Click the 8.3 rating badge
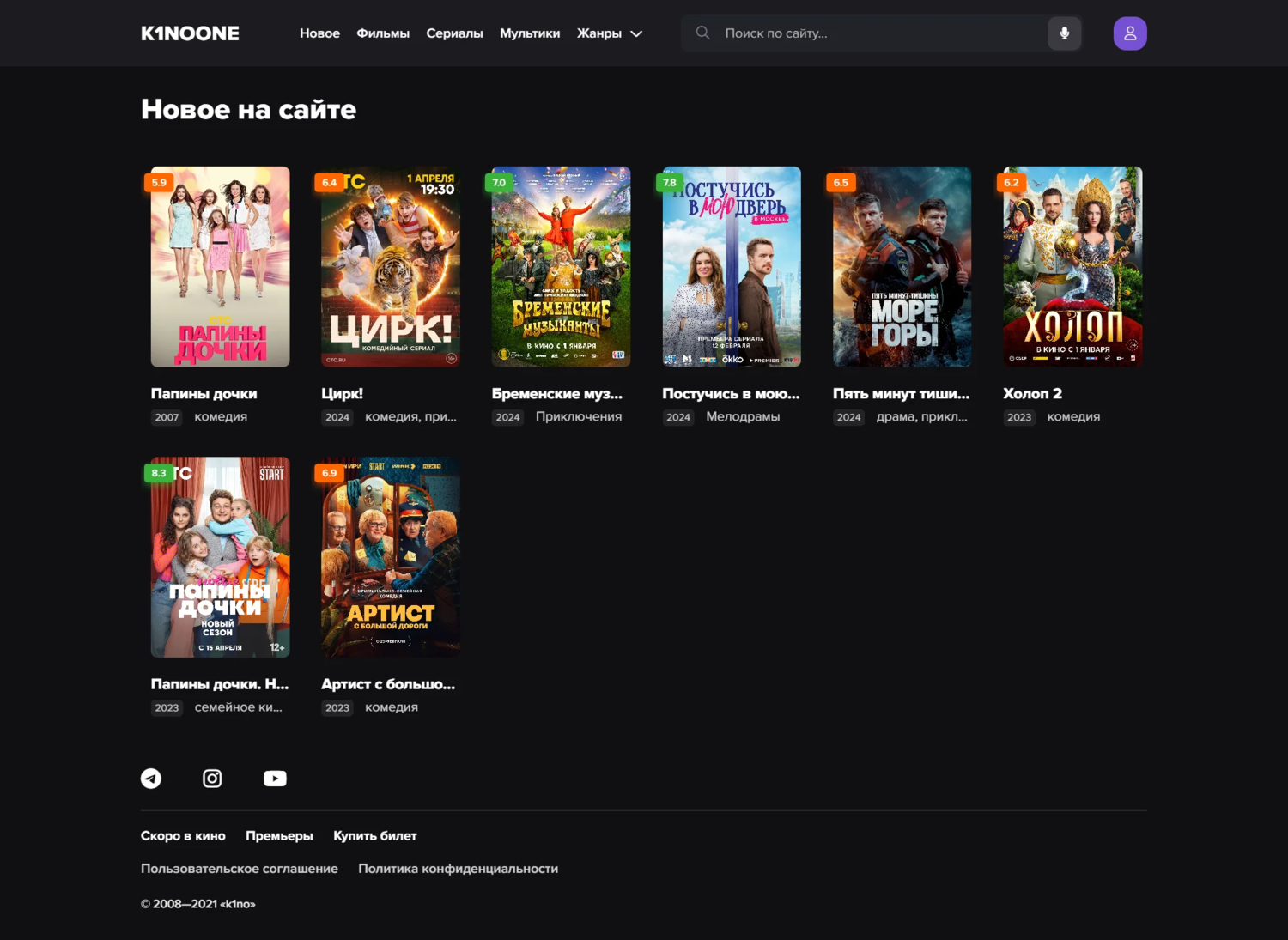This screenshot has width=1288, height=940. coord(159,473)
